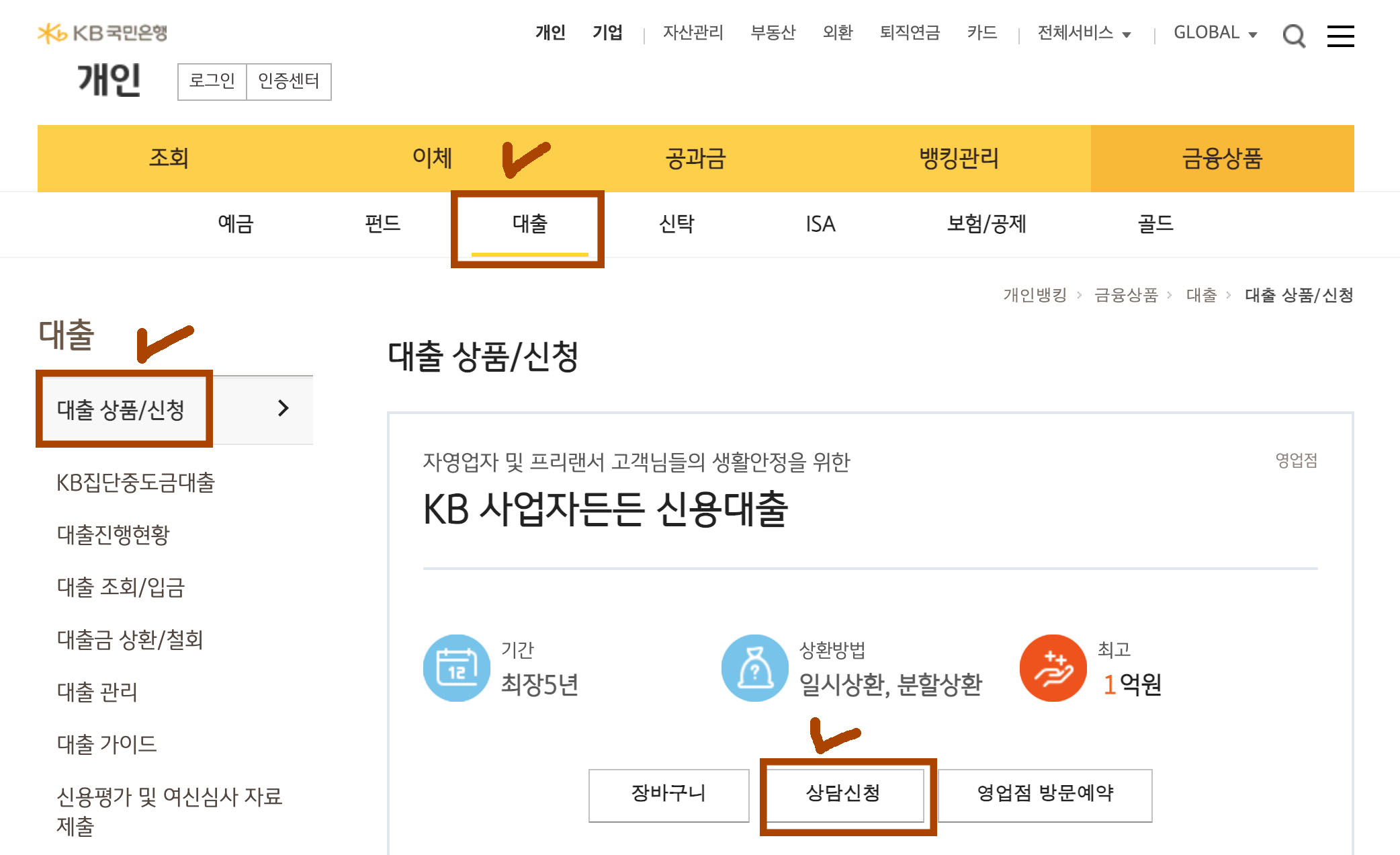The image size is (1400, 855).
Task: Click the 개인 page title
Action: point(109,79)
